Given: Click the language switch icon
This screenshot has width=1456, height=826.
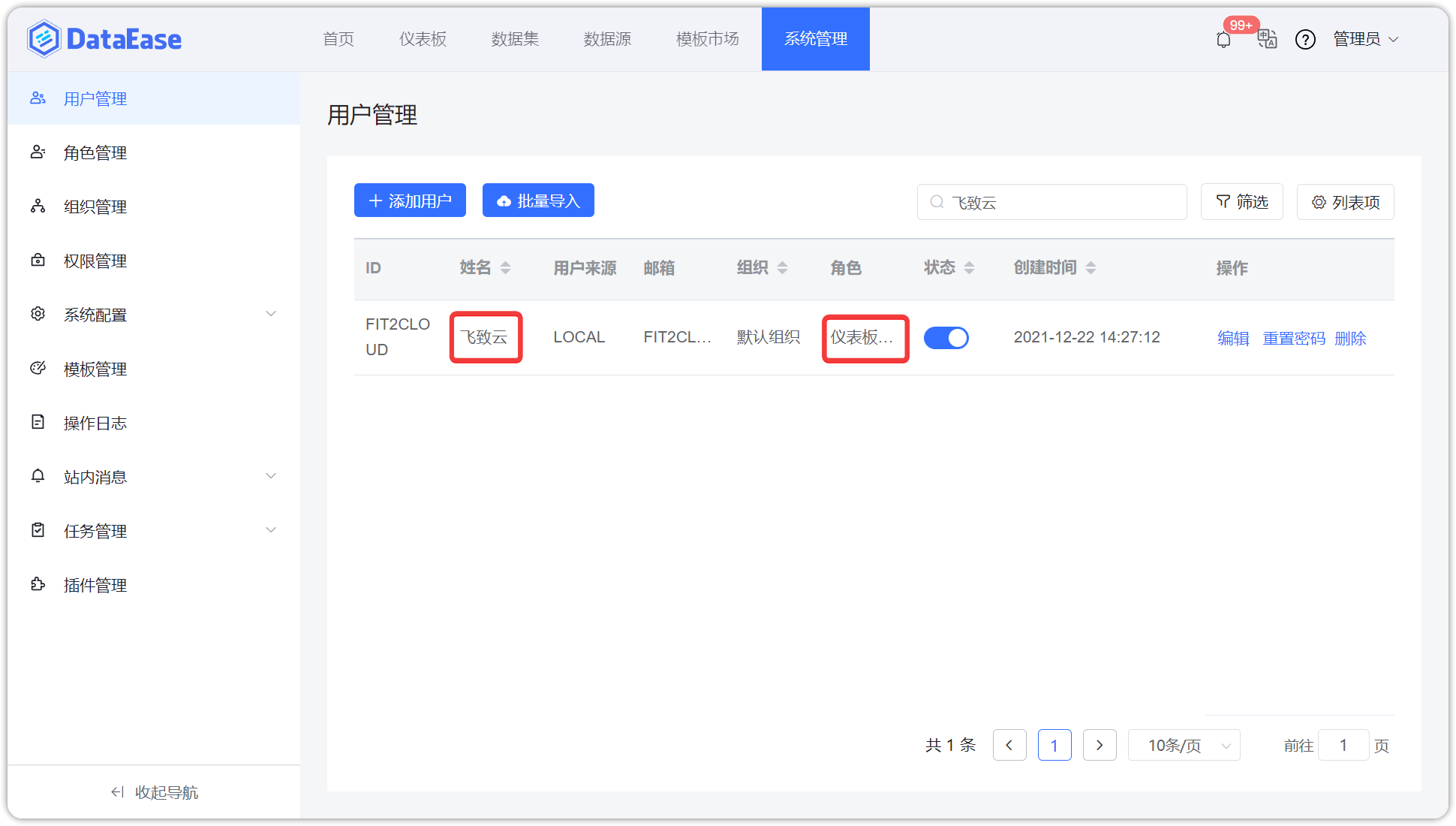Looking at the screenshot, I should (x=1267, y=39).
